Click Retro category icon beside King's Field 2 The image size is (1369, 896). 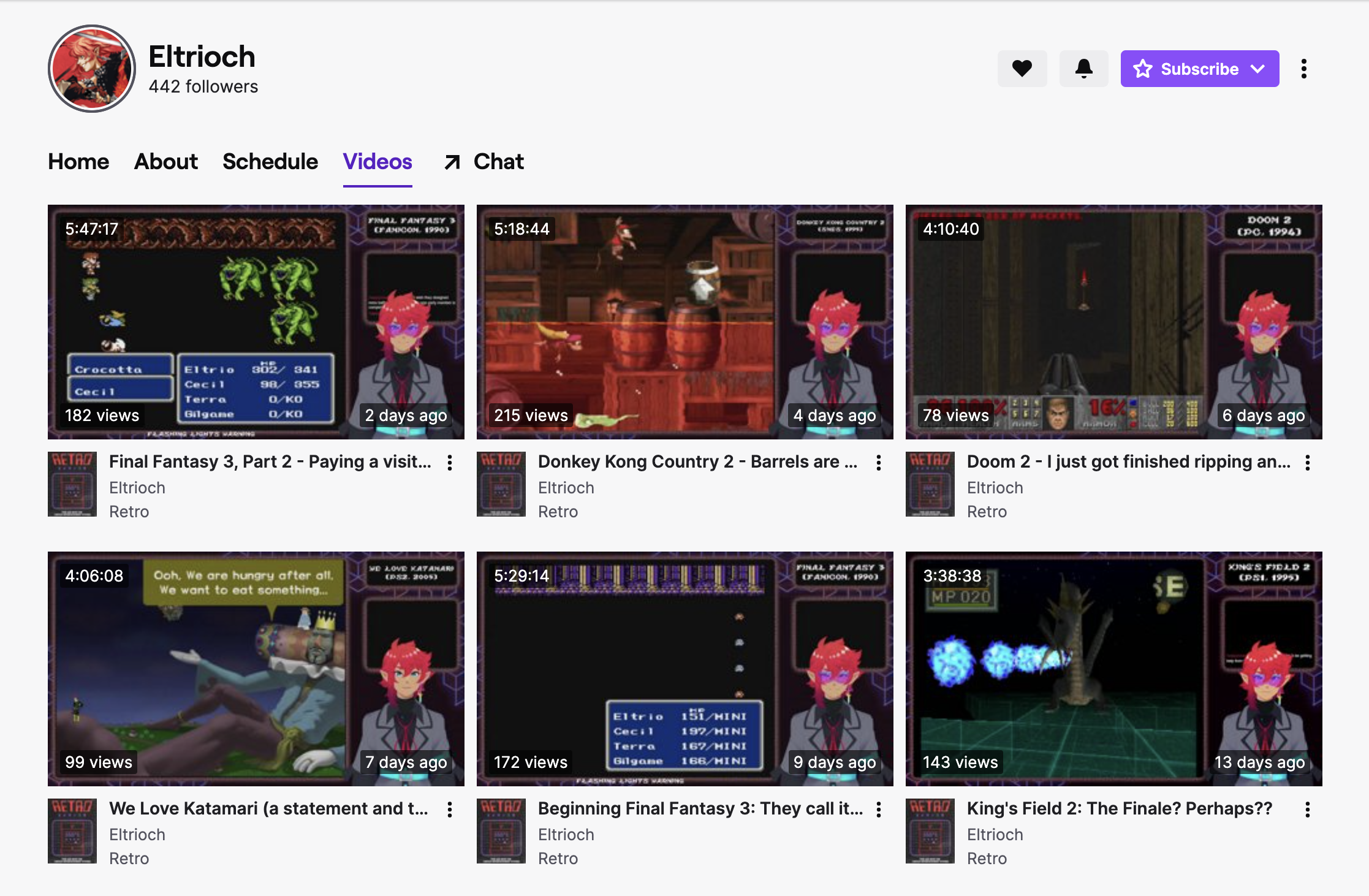click(x=930, y=831)
